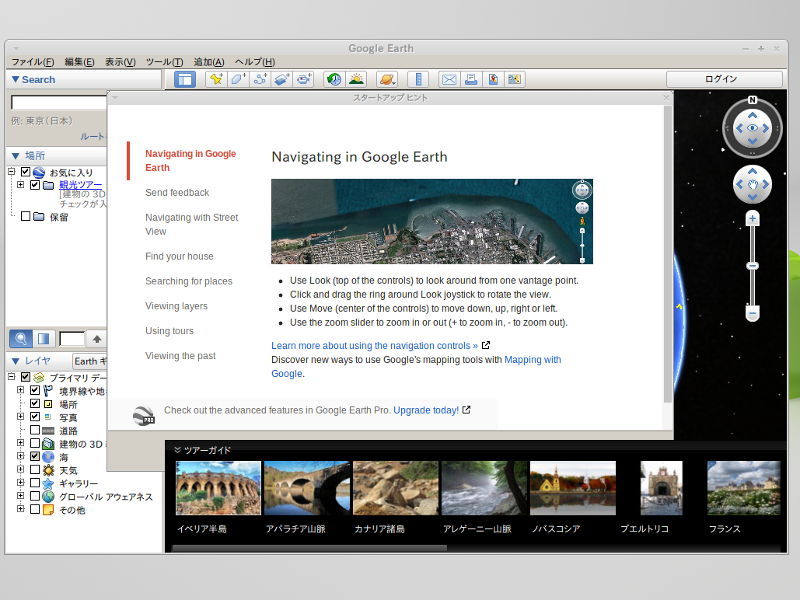Uncheck the 海 layer checkbox
The image size is (800, 600).
35,456
